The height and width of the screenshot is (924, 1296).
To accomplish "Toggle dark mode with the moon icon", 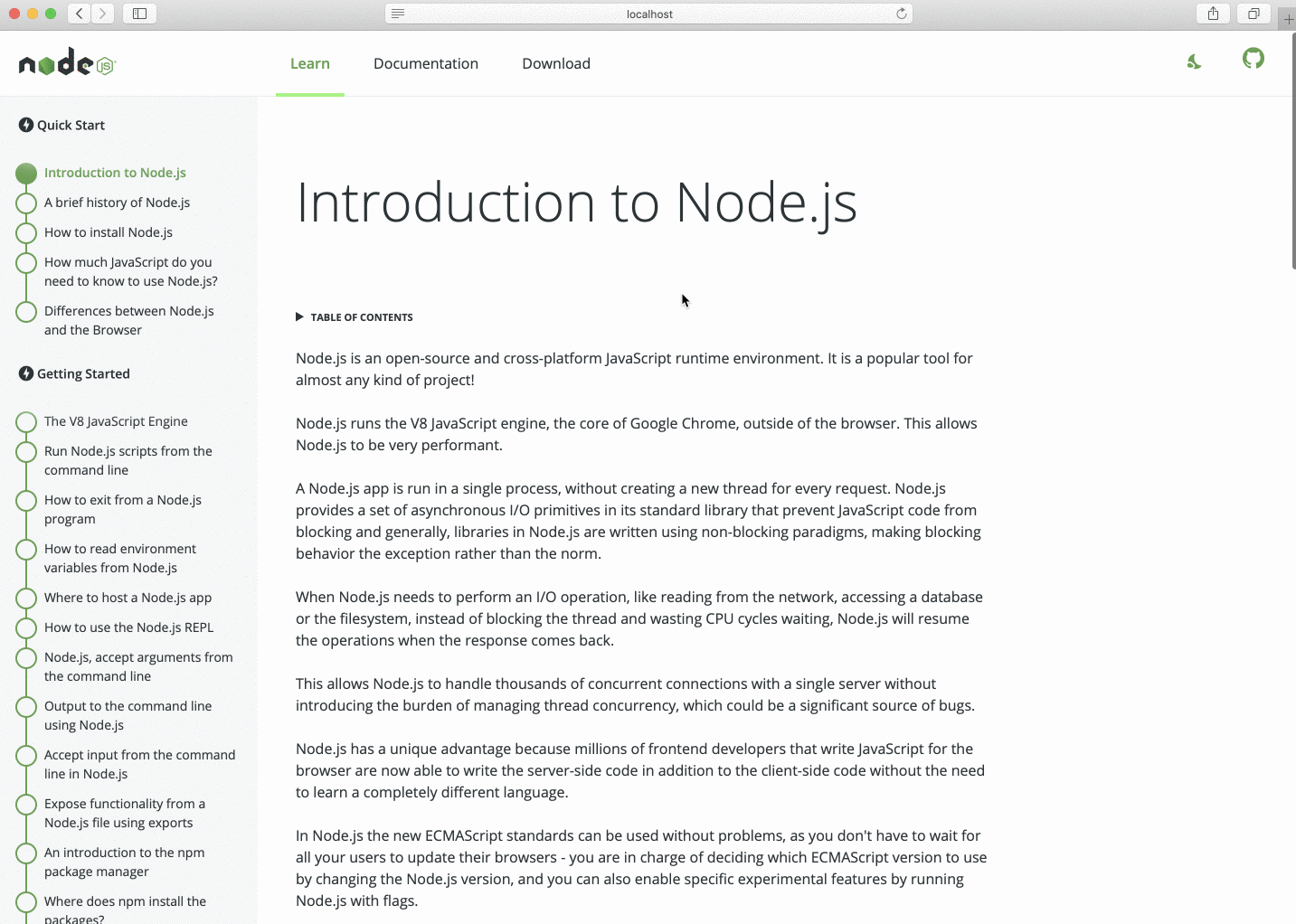I will pyautogui.click(x=1194, y=61).
